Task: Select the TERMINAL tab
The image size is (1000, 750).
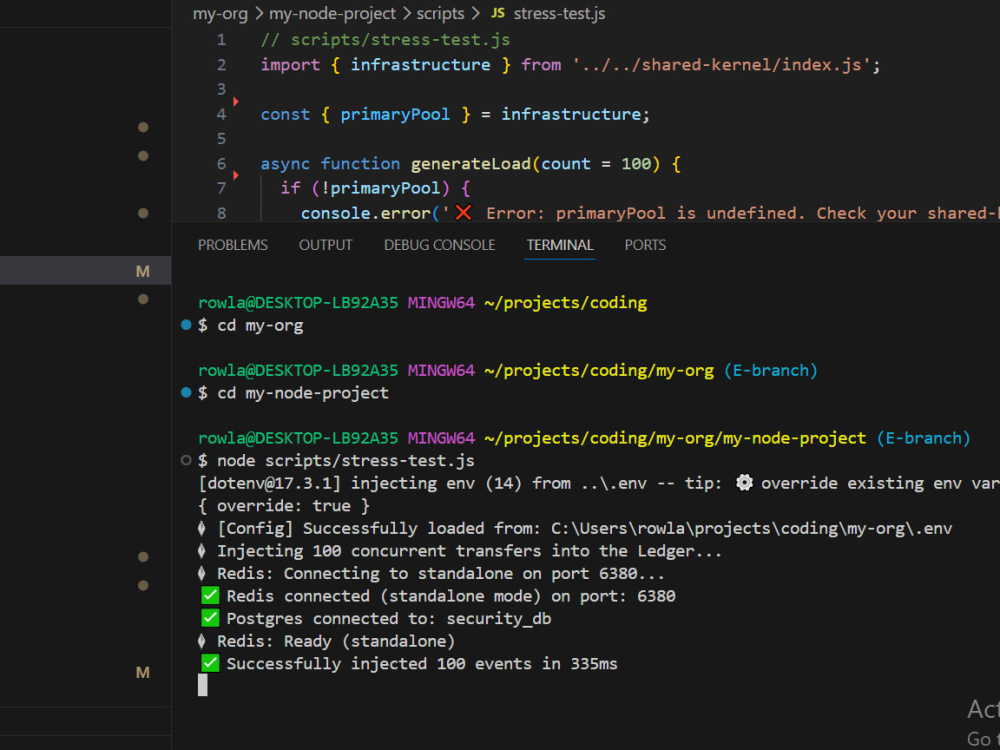Action: 560,245
